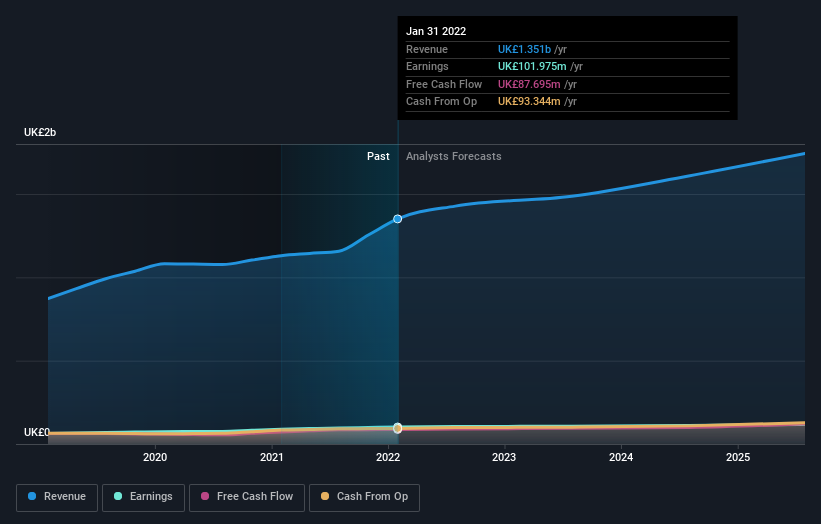This screenshot has width=821, height=524.
Task: Toggle the Revenue legend button
Action: tap(57, 497)
